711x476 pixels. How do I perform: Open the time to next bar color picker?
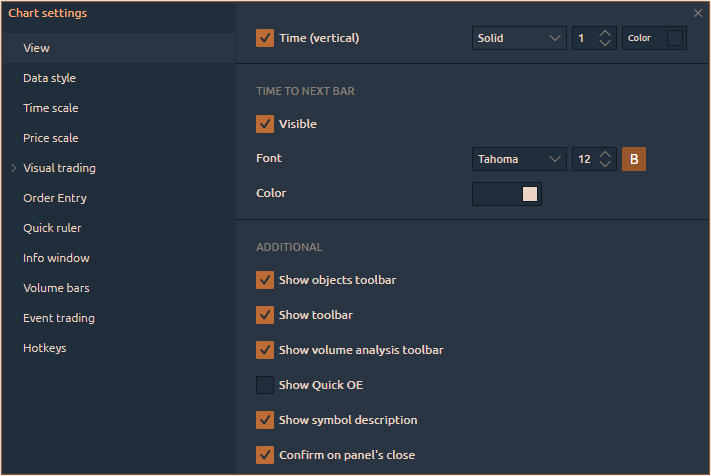click(x=507, y=194)
